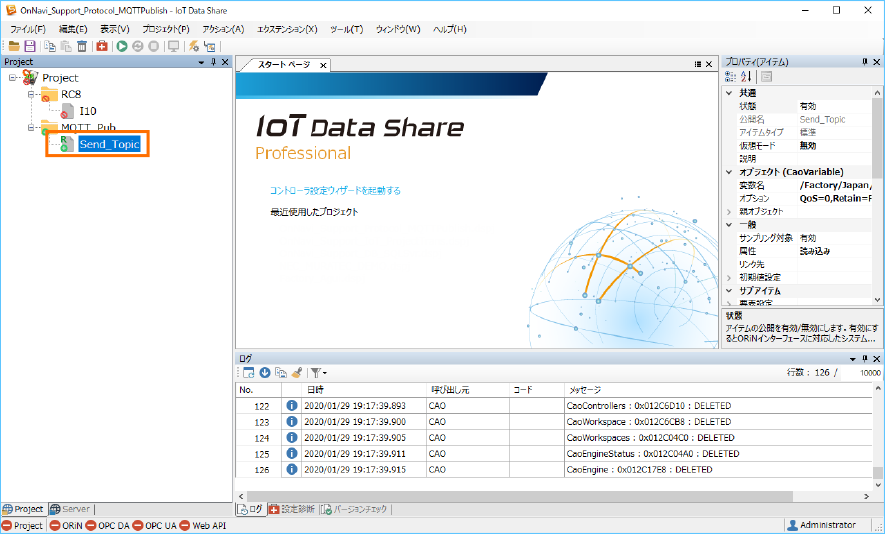Click the grey monitor icon in toolbar
Image resolution: width=885 pixels, height=534 pixels.
pos(173,46)
